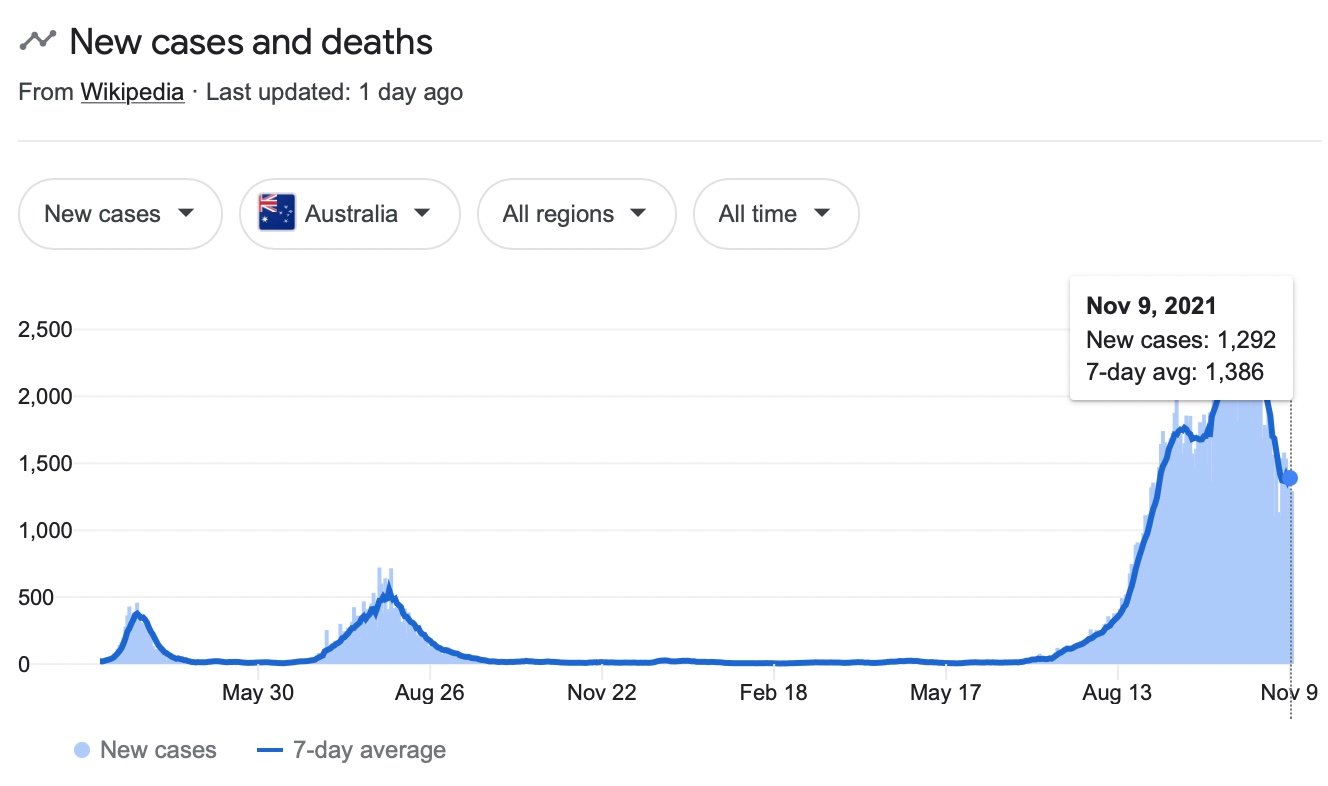Screen dimensions: 1328x786
Task: Click the New cases and deaths heading
Action: point(251,42)
